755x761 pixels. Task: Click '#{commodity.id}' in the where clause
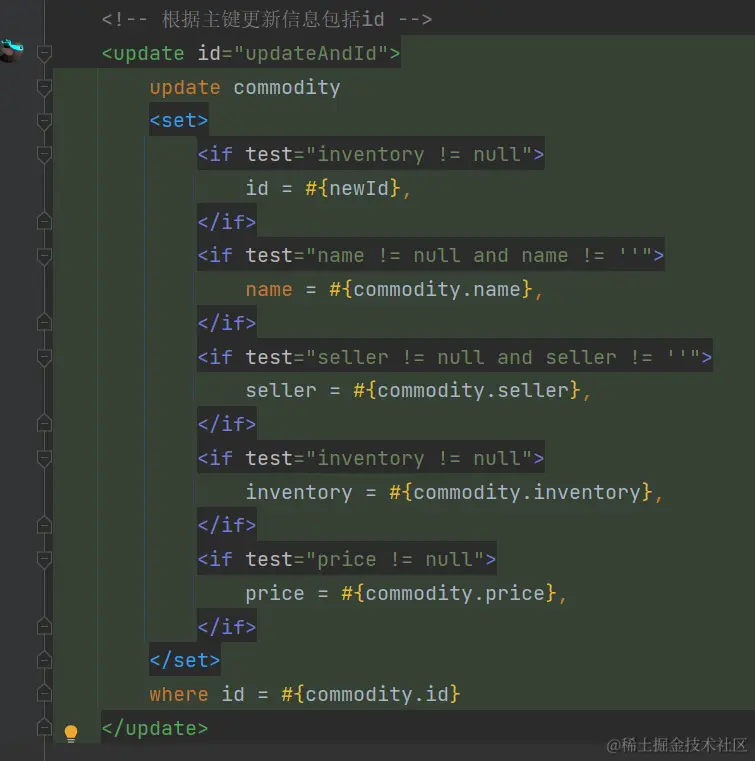(371, 695)
